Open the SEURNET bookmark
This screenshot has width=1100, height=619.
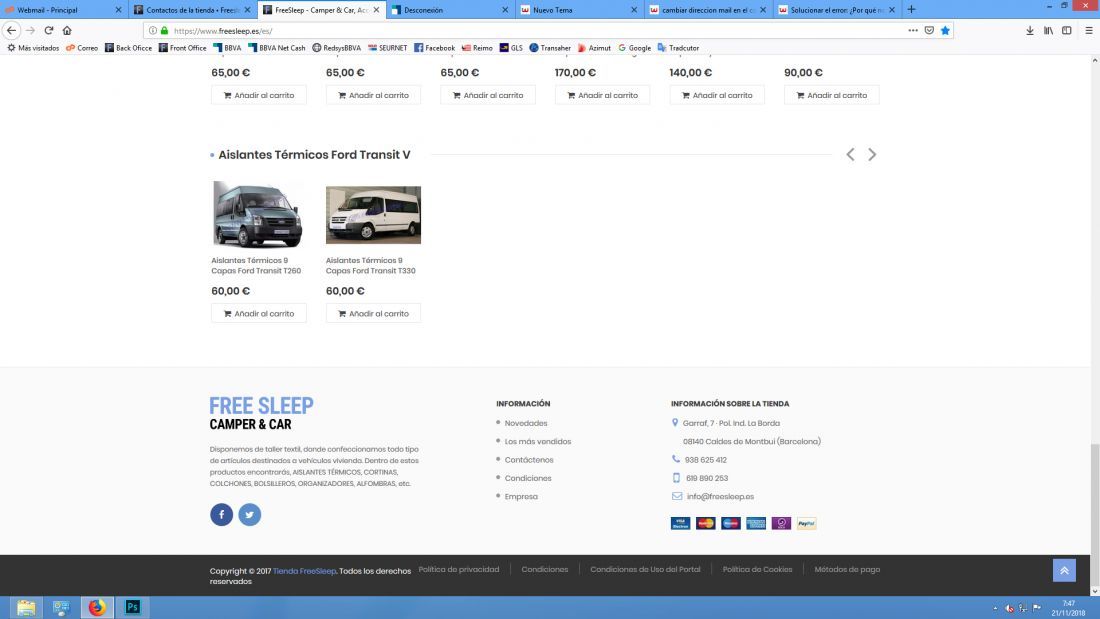(387, 48)
